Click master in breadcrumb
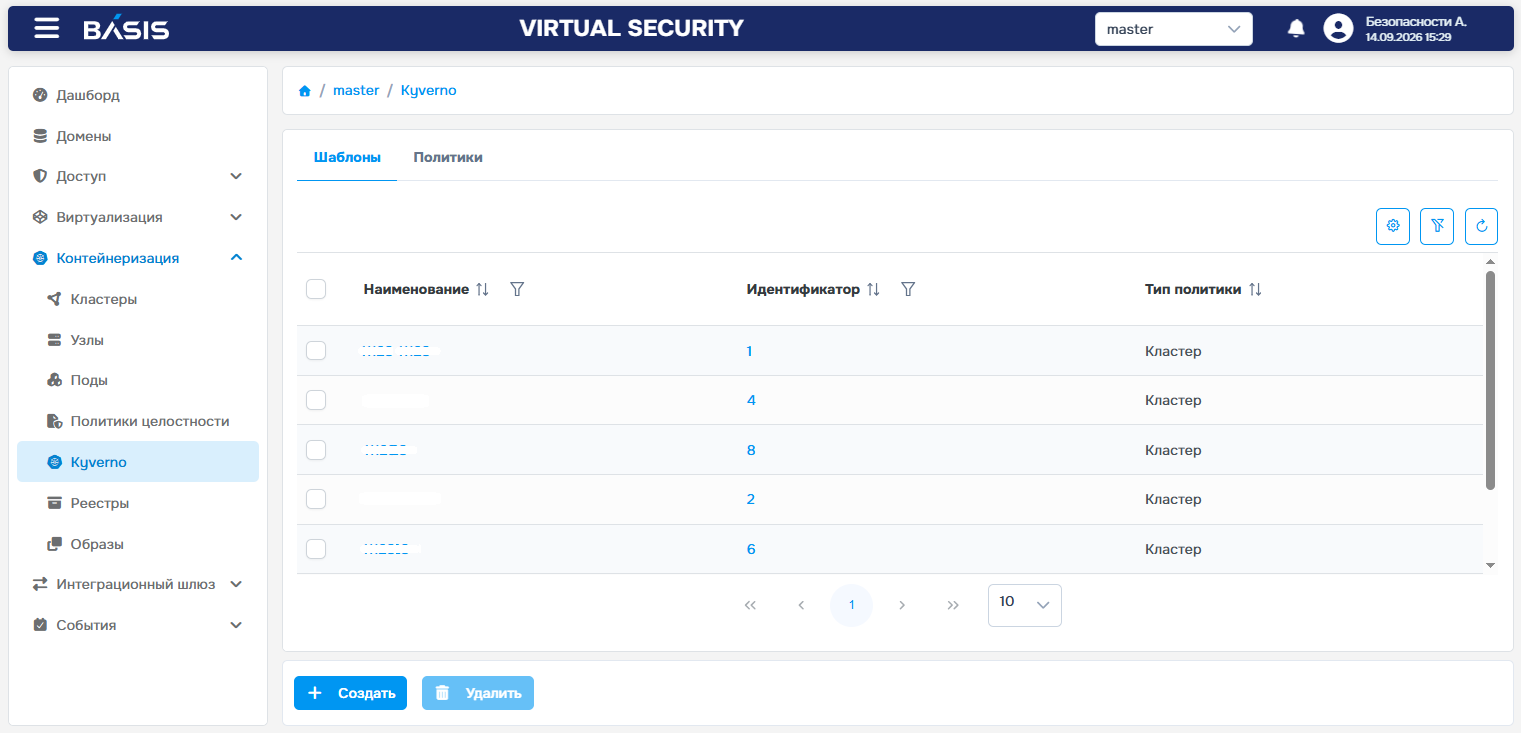The image size is (1521, 733). click(356, 91)
